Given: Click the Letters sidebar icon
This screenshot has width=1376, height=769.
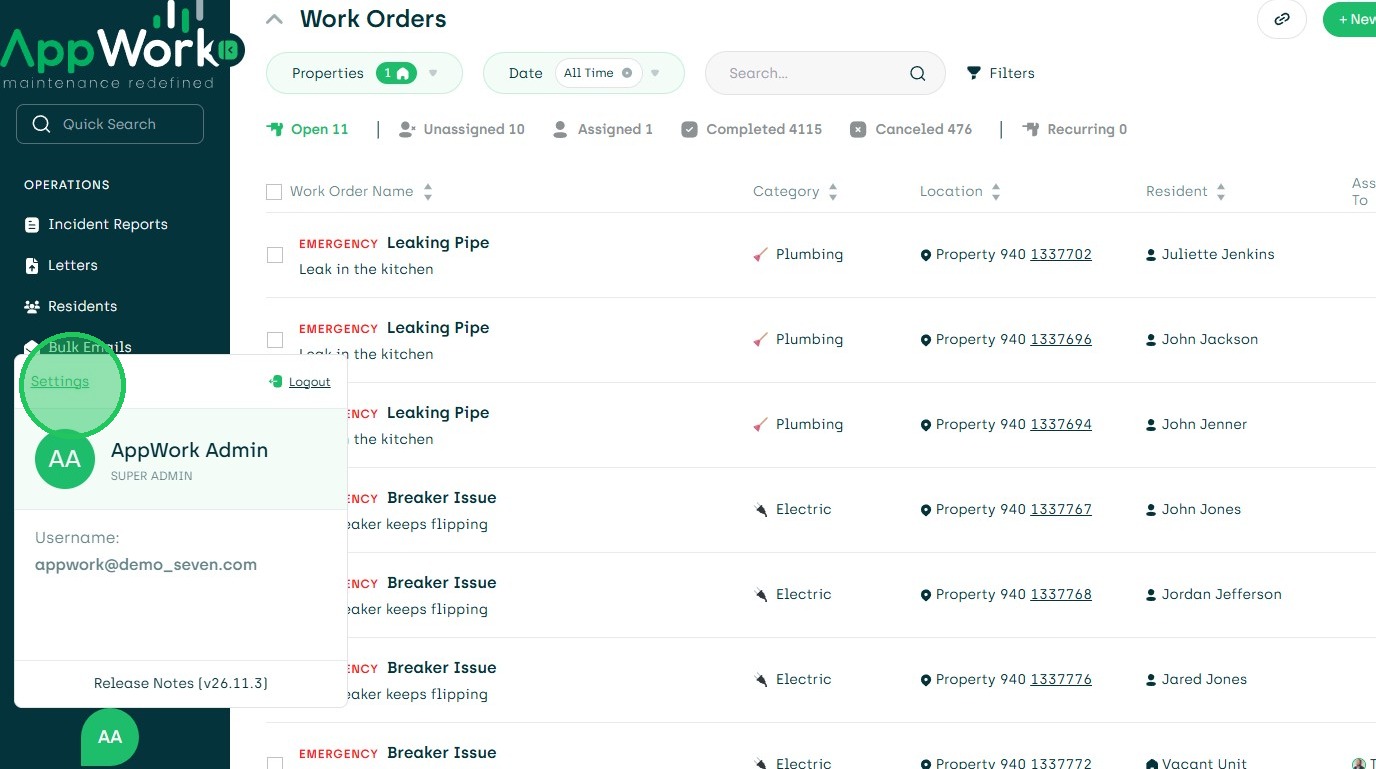Looking at the screenshot, I should coord(32,266).
